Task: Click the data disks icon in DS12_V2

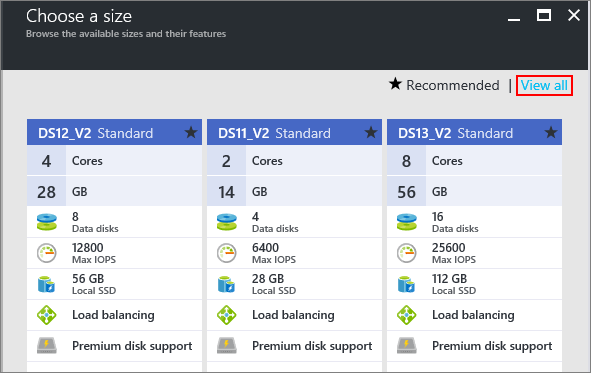Action: (x=47, y=222)
